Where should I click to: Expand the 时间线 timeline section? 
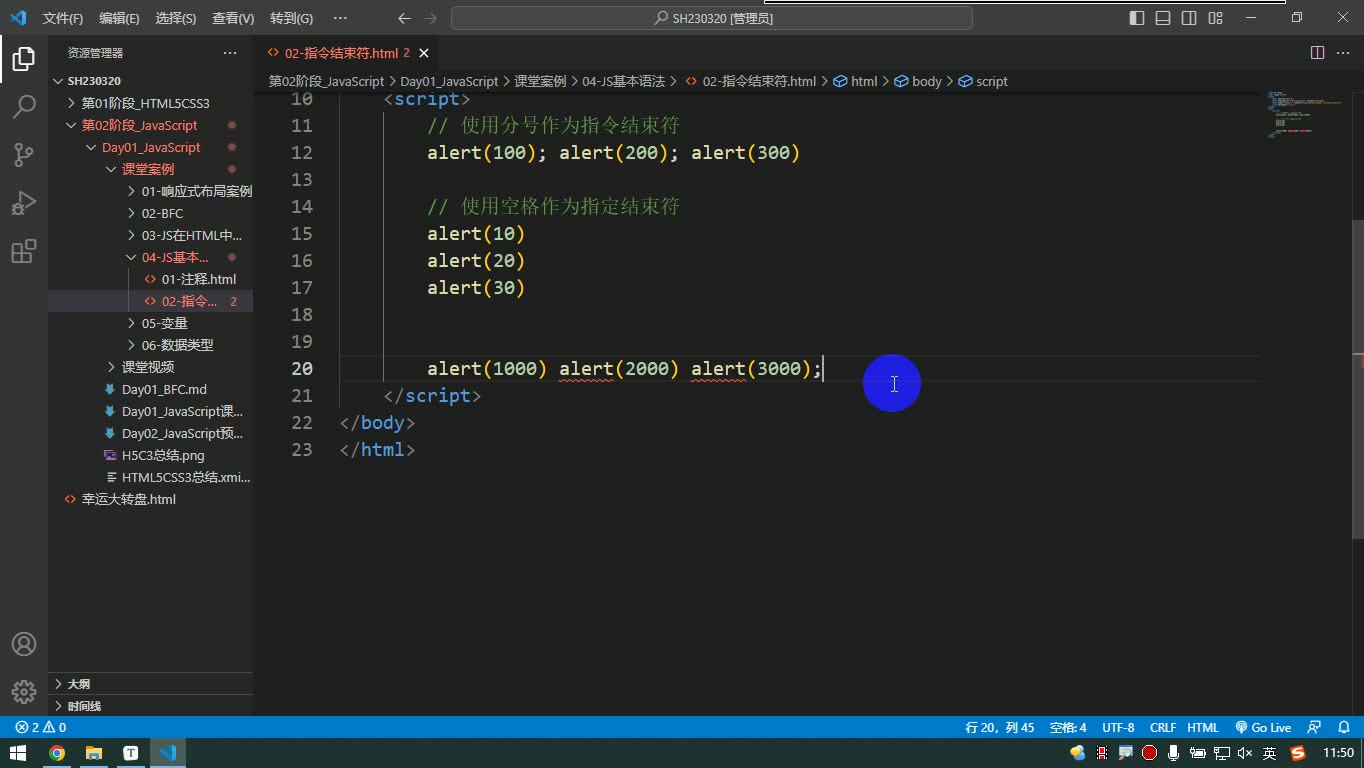[x=150, y=706]
